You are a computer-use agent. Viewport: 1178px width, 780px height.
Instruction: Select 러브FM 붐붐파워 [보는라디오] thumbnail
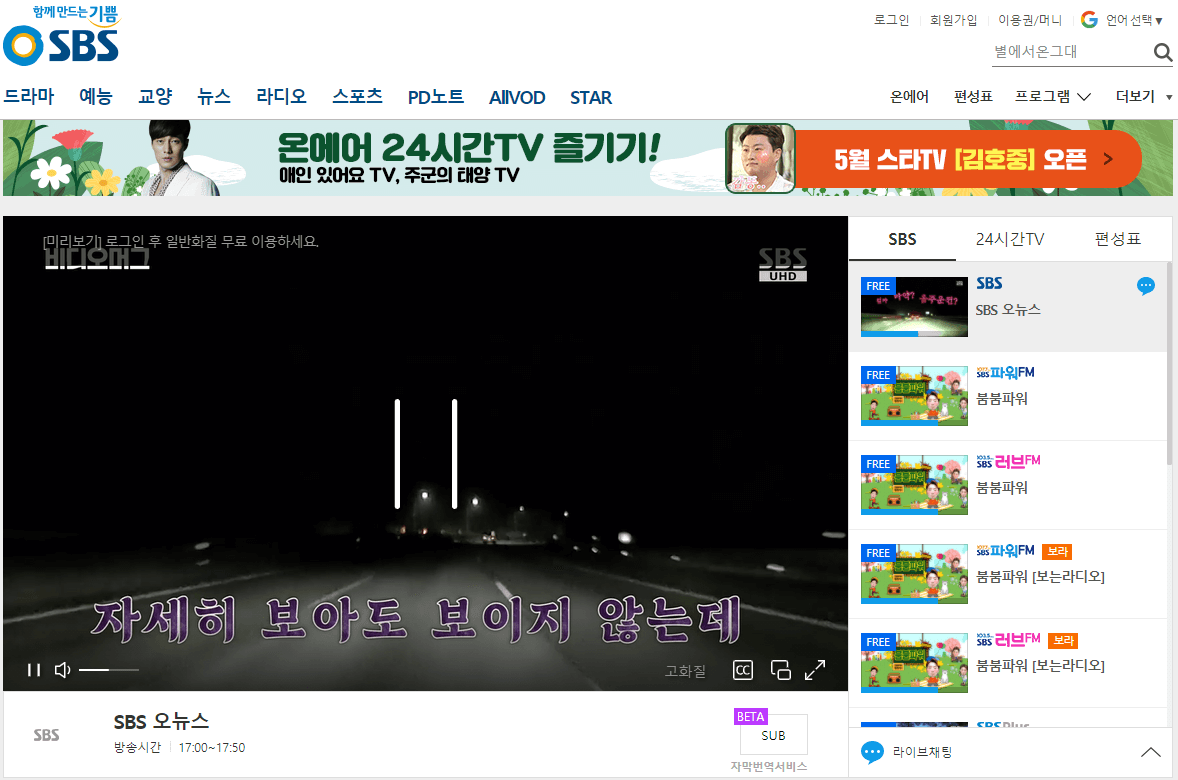(914, 663)
